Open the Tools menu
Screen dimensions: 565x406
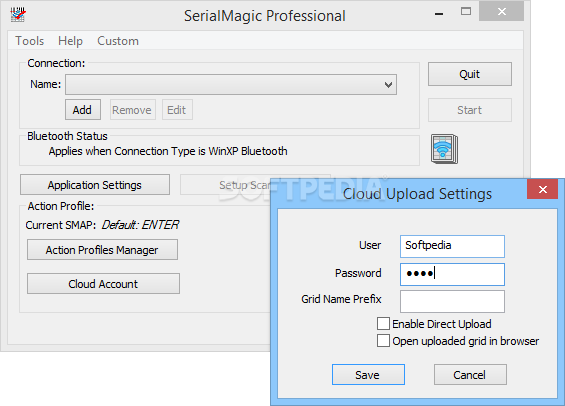point(30,41)
